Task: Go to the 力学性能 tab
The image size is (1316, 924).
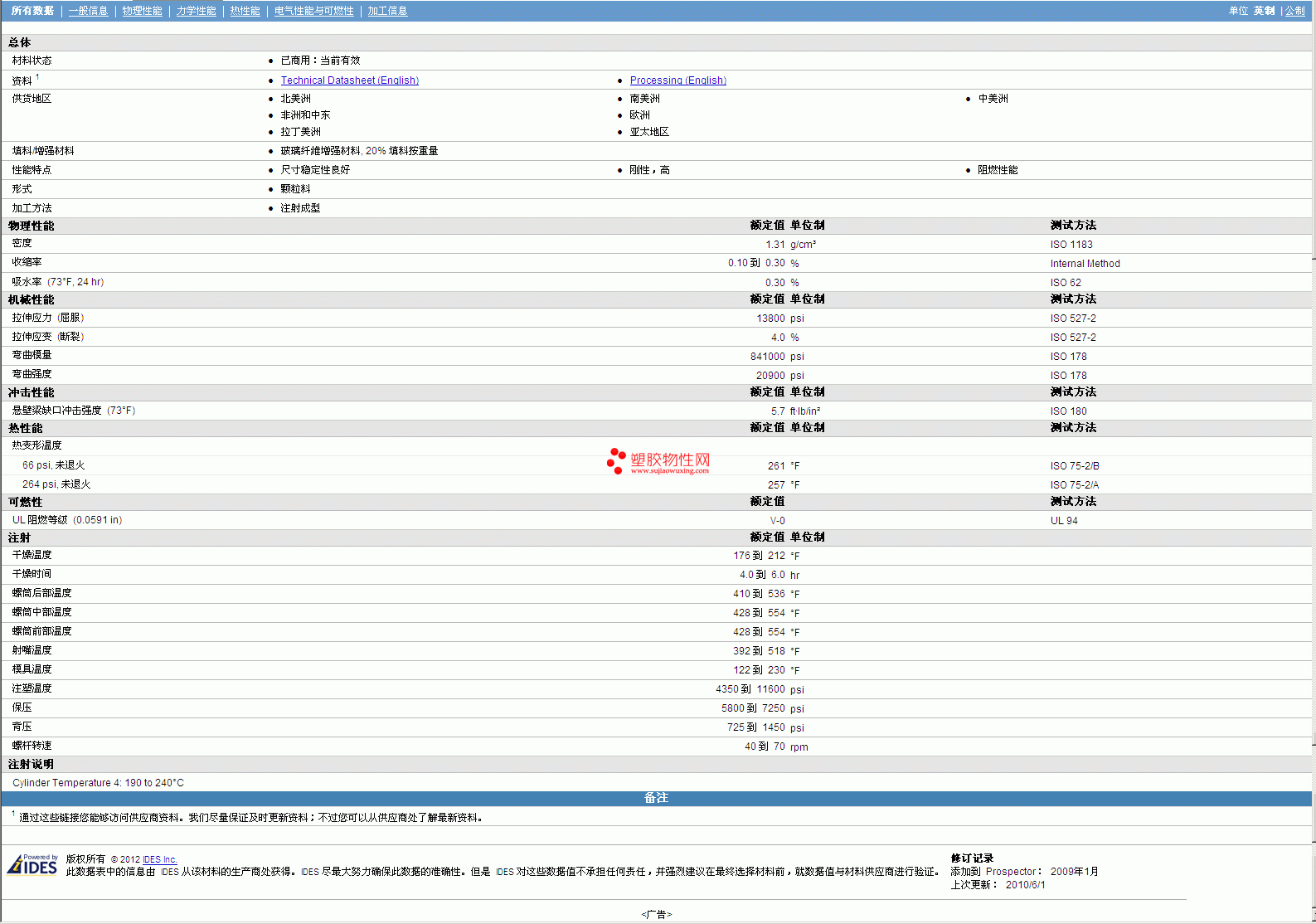Action: click(196, 11)
